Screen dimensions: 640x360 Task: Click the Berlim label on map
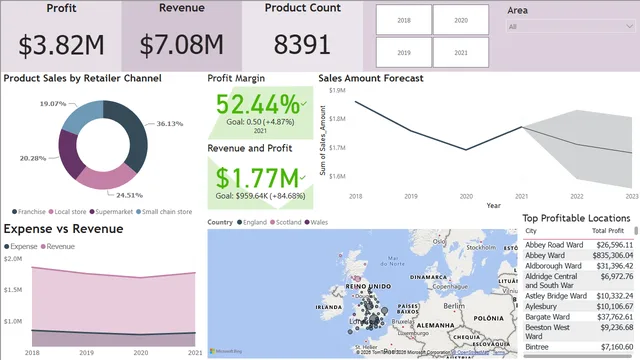(x=454, y=306)
